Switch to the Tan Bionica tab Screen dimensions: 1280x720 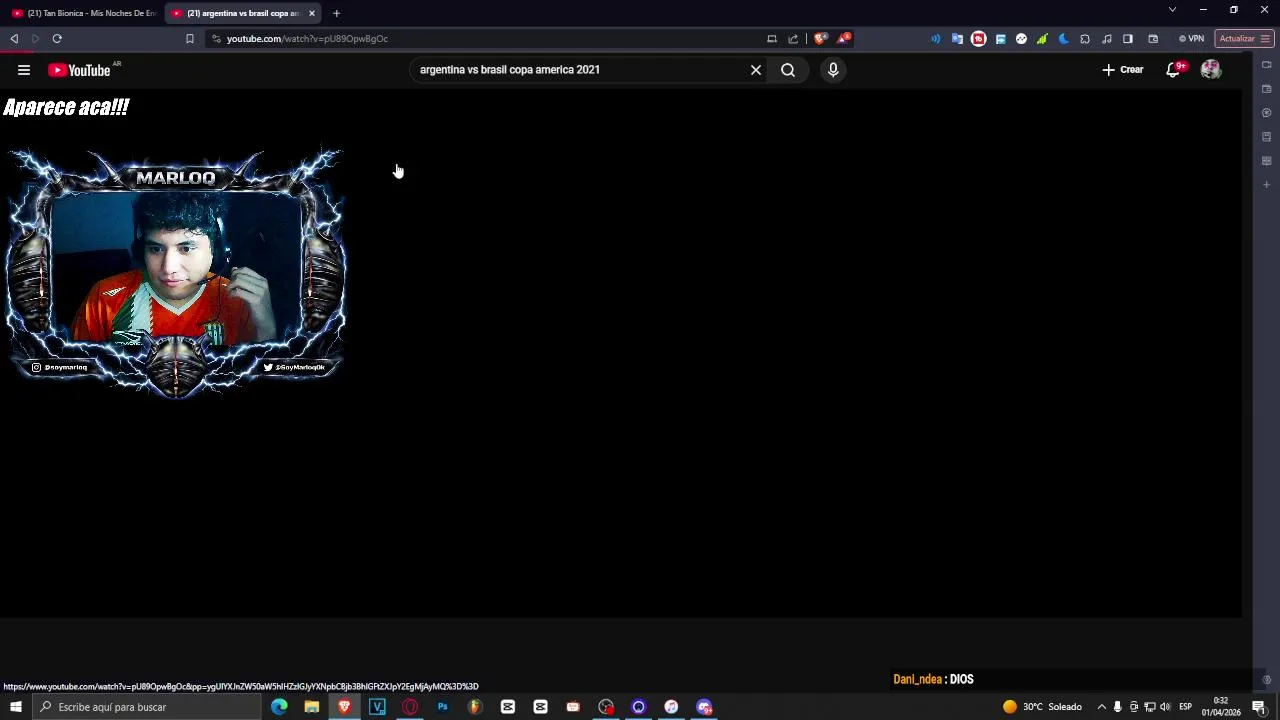coord(84,13)
